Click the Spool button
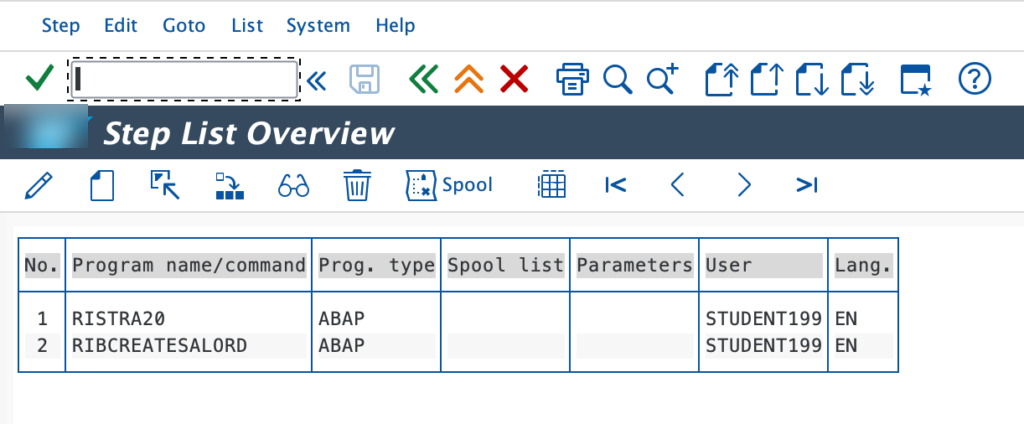This screenshot has height=424, width=1024. tap(449, 186)
